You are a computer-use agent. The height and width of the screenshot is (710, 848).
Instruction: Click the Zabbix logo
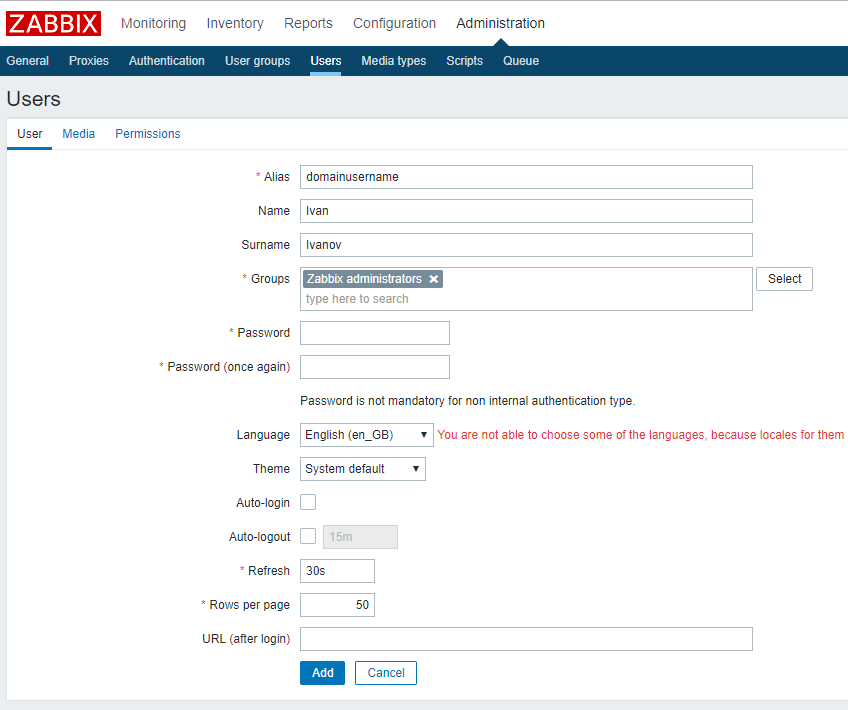53,24
